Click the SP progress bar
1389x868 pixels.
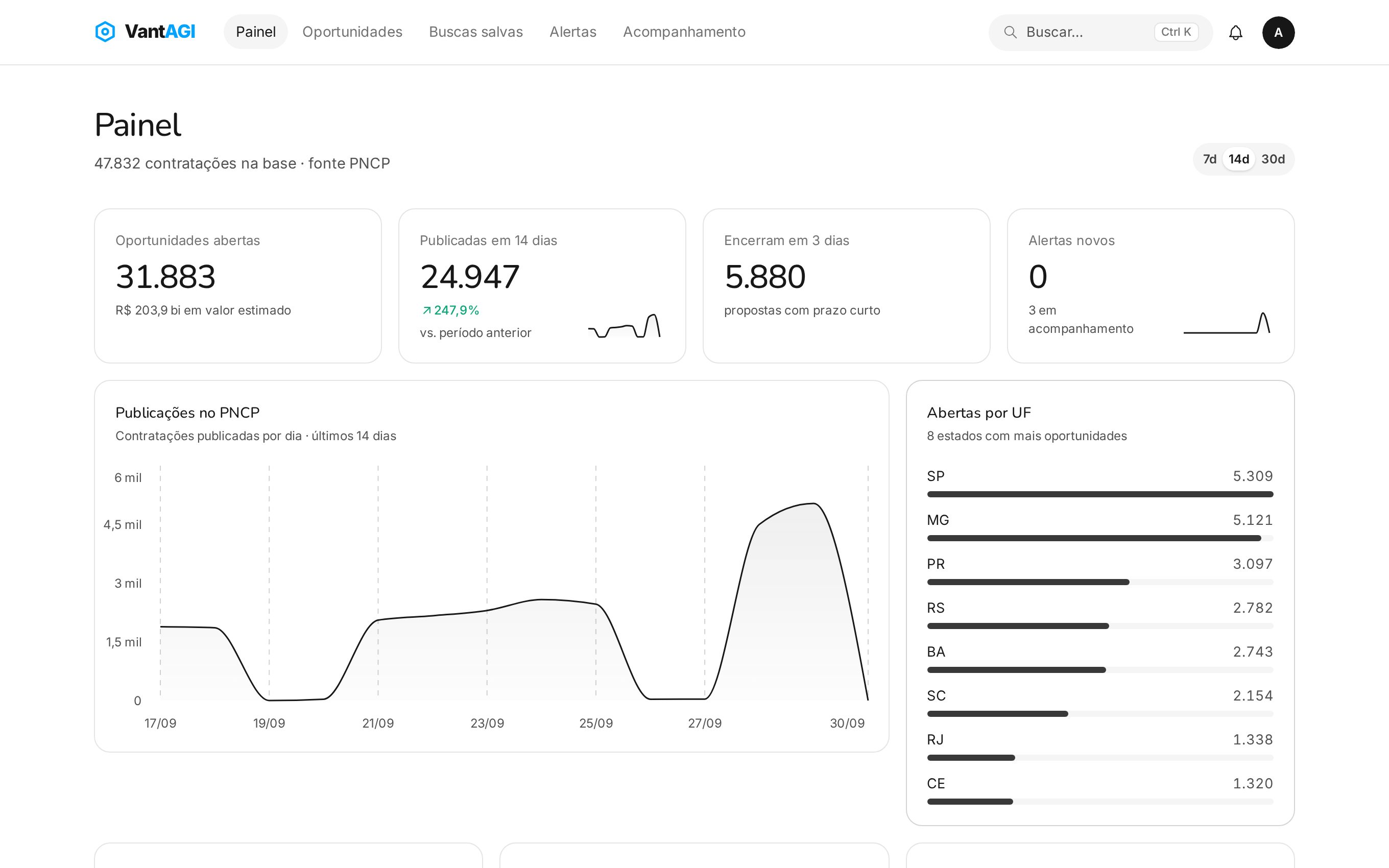1100,494
